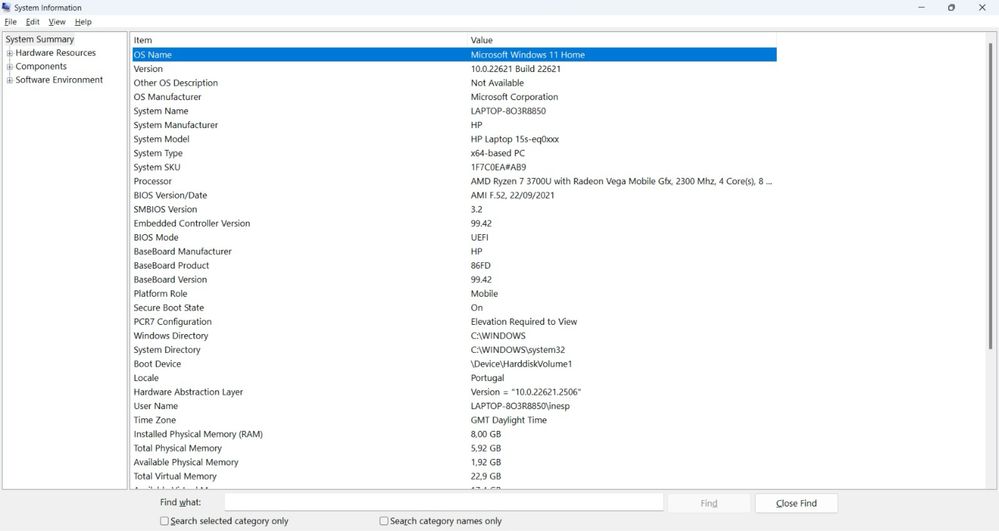Select the Available Physical Memory row
This screenshot has height=531, width=999.
(x=454, y=462)
